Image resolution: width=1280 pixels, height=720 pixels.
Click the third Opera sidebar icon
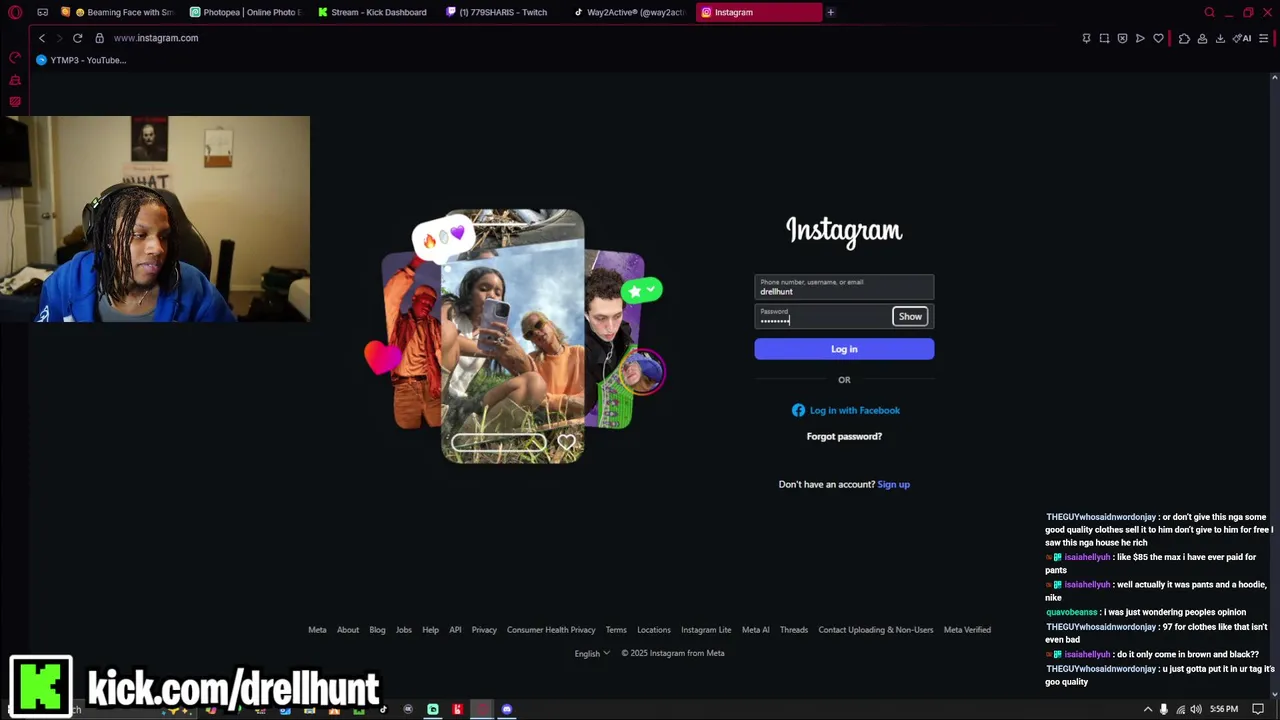[15, 101]
